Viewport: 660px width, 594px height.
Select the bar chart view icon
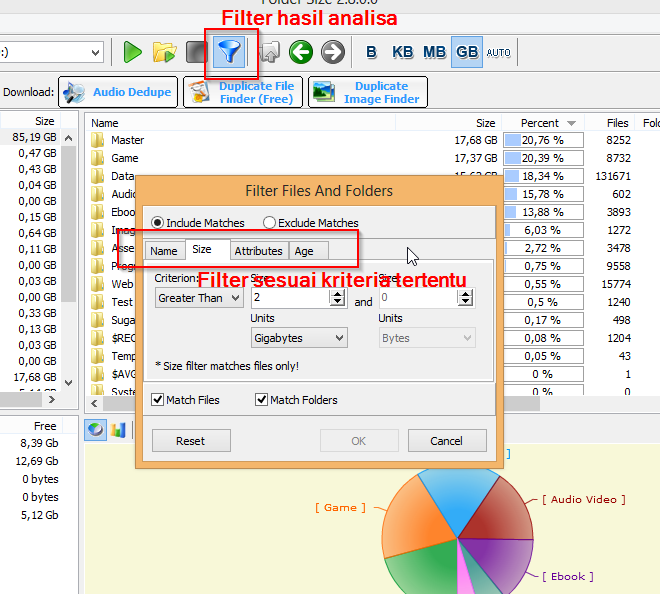(118, 430)
